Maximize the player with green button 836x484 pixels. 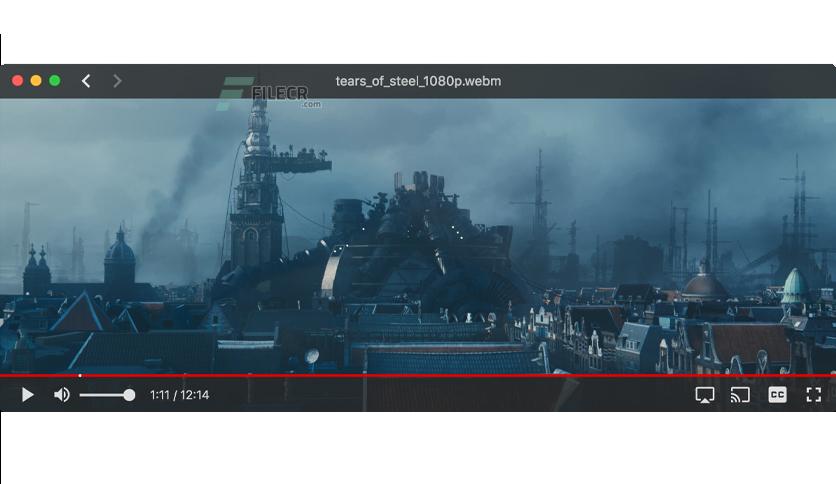coord(55,80)
